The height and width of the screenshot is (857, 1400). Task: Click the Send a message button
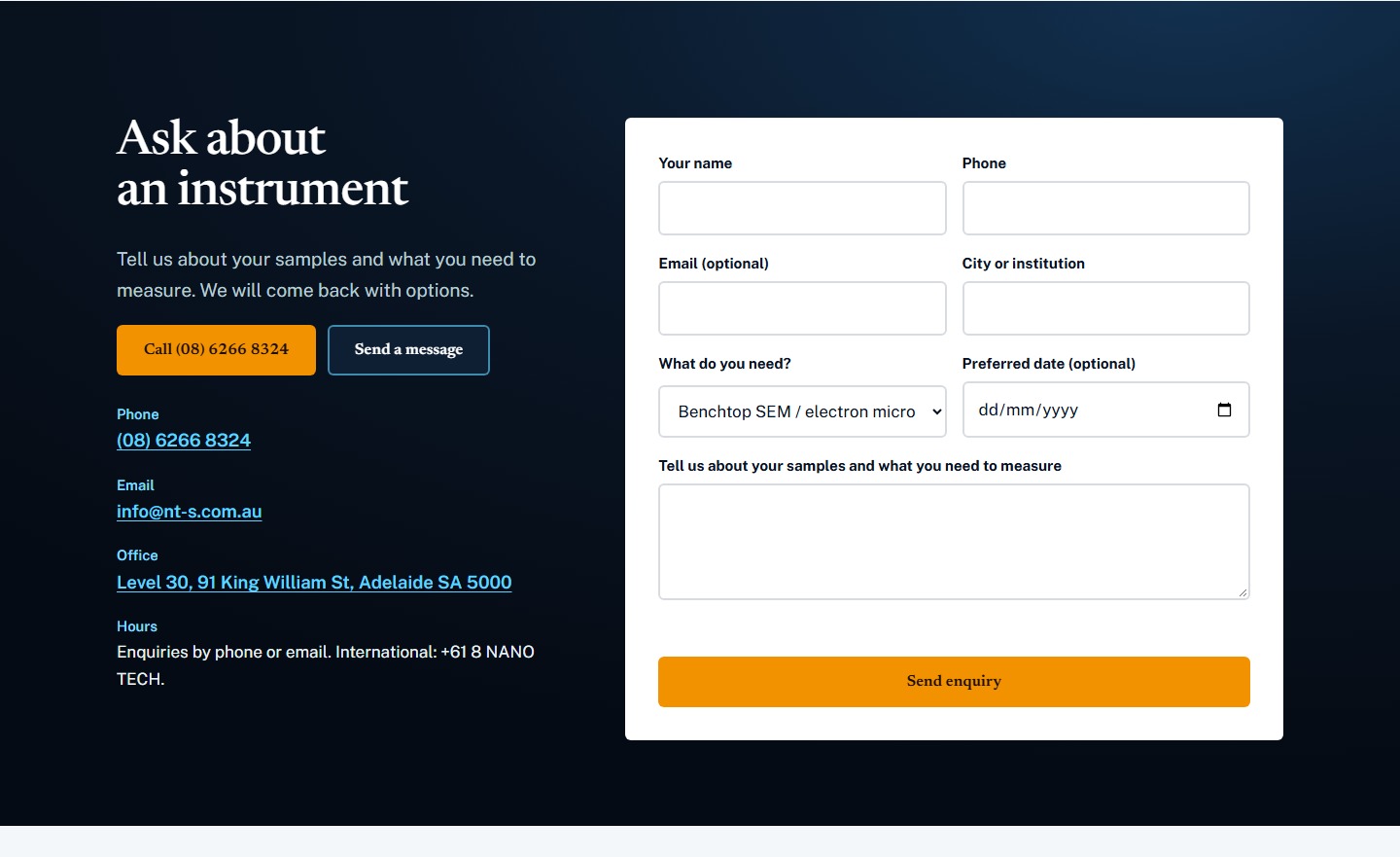pyautogui.click(x=408, y=350)
